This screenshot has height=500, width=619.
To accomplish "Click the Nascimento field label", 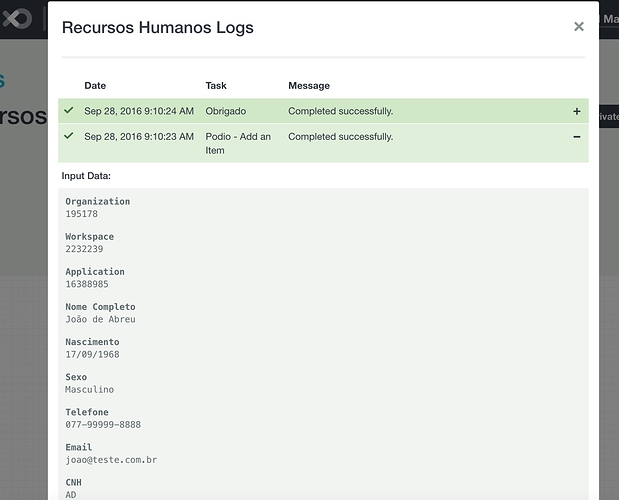I will click(x=92, y=342).
